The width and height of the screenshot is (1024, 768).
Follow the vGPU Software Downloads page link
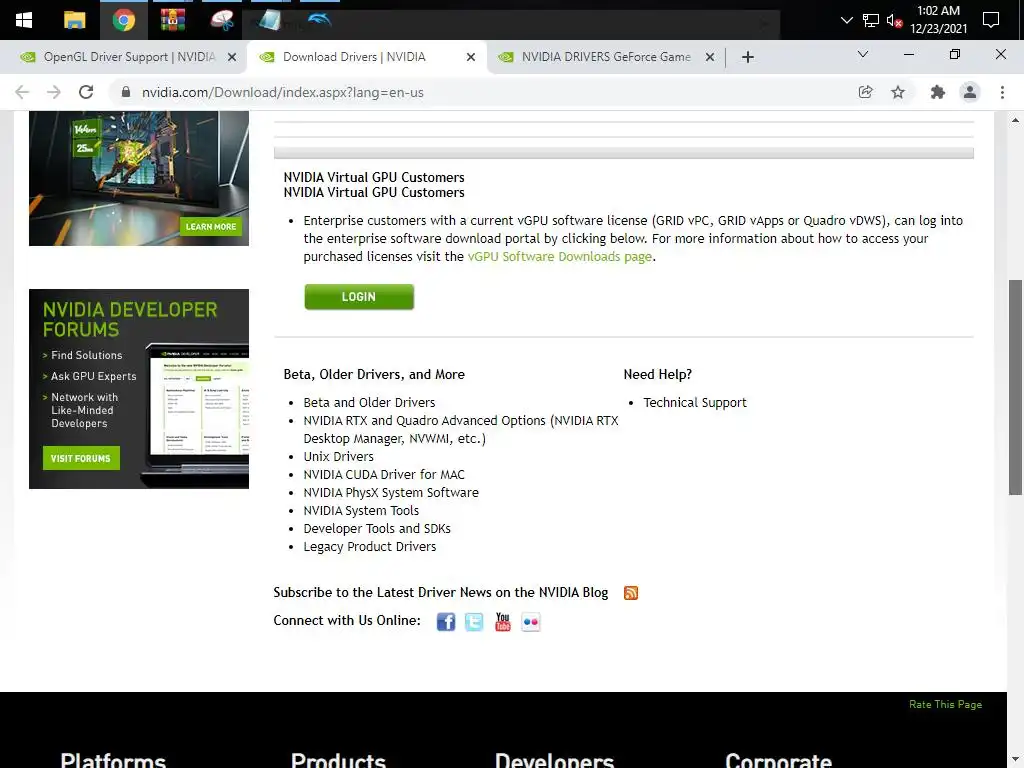click(560, 257)
